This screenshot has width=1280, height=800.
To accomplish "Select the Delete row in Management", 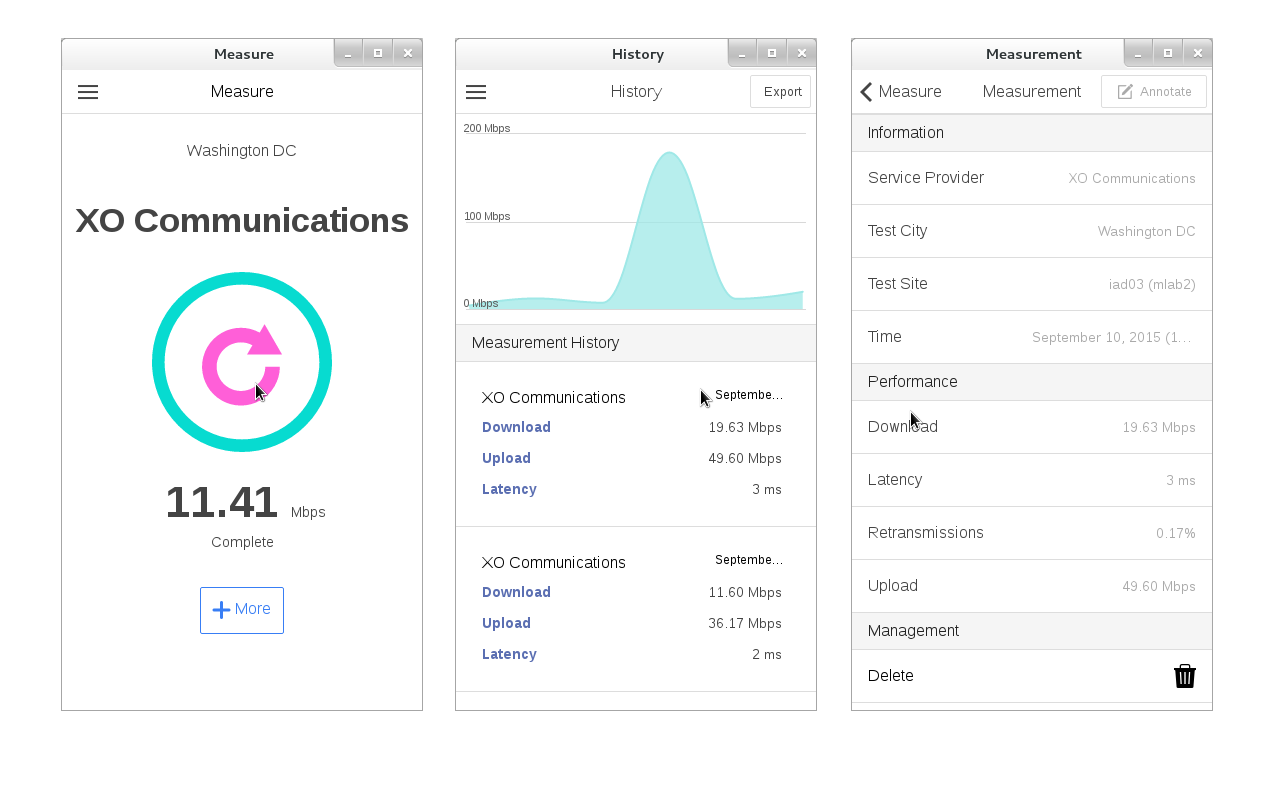I will click(x=1032, y=676).
